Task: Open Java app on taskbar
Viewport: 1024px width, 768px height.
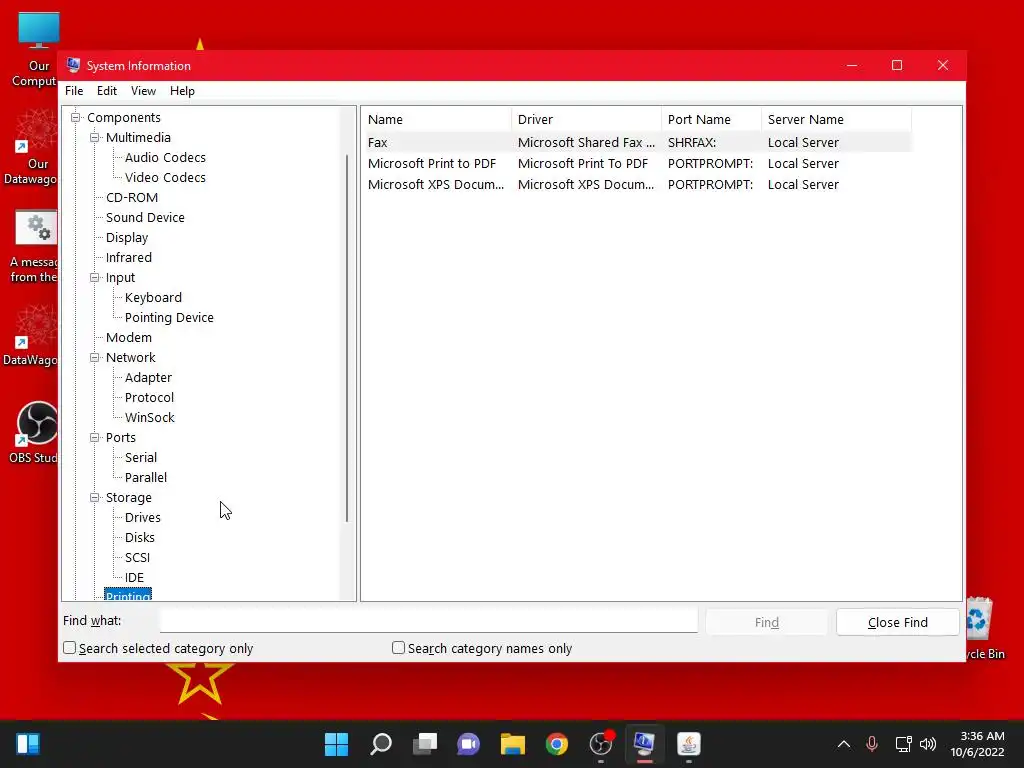Action: point(688,744)
